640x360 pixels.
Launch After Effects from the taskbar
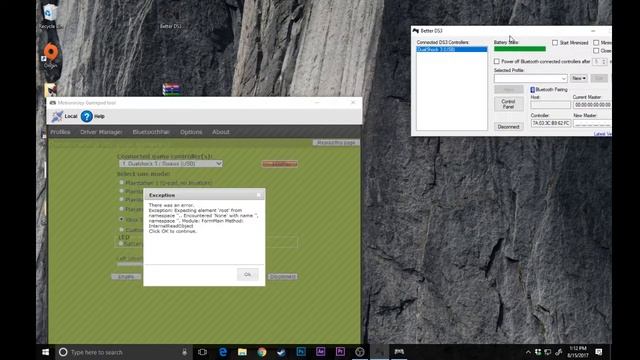(x=320, y=352)
